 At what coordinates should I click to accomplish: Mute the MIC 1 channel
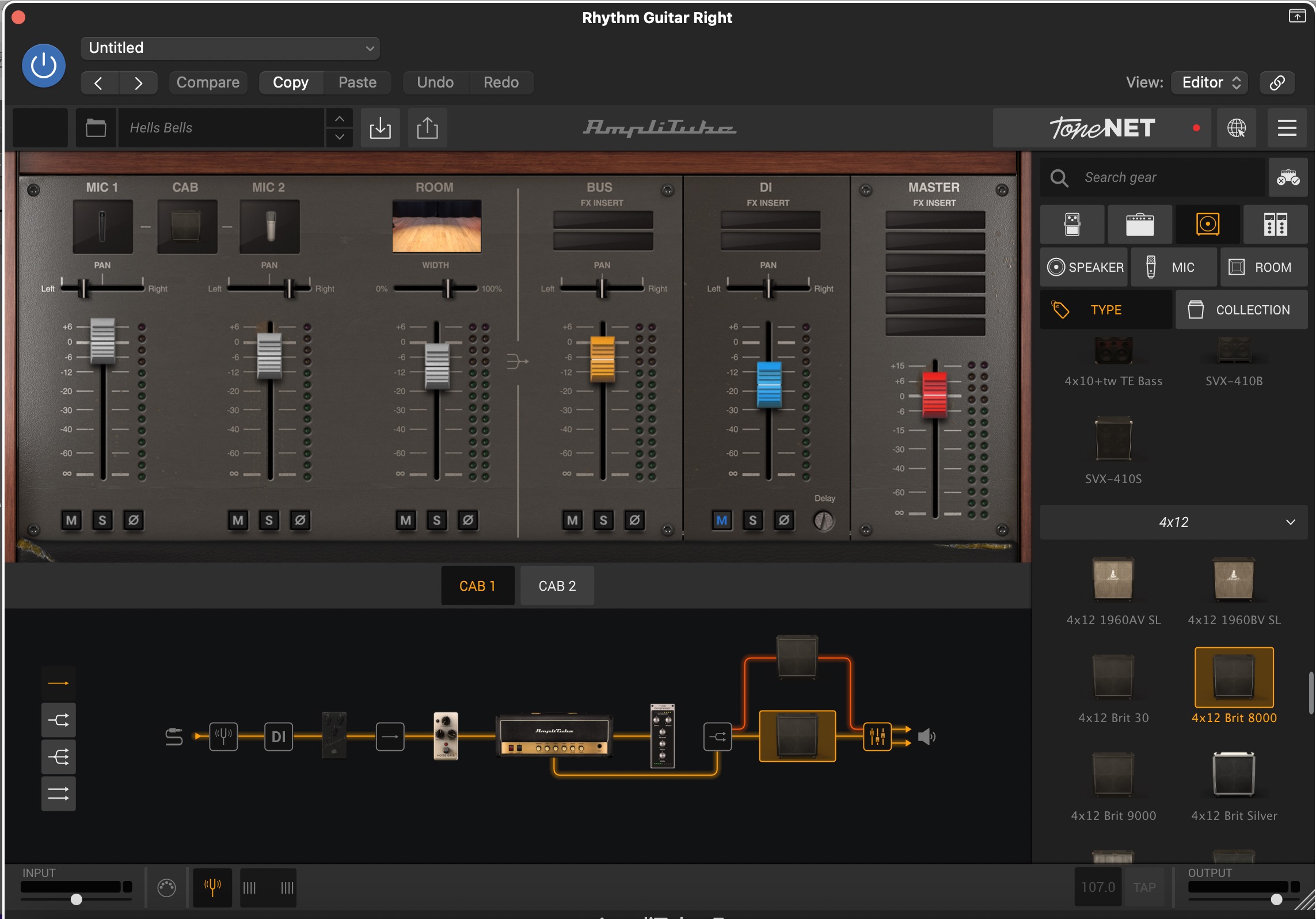tap(71, 521)
